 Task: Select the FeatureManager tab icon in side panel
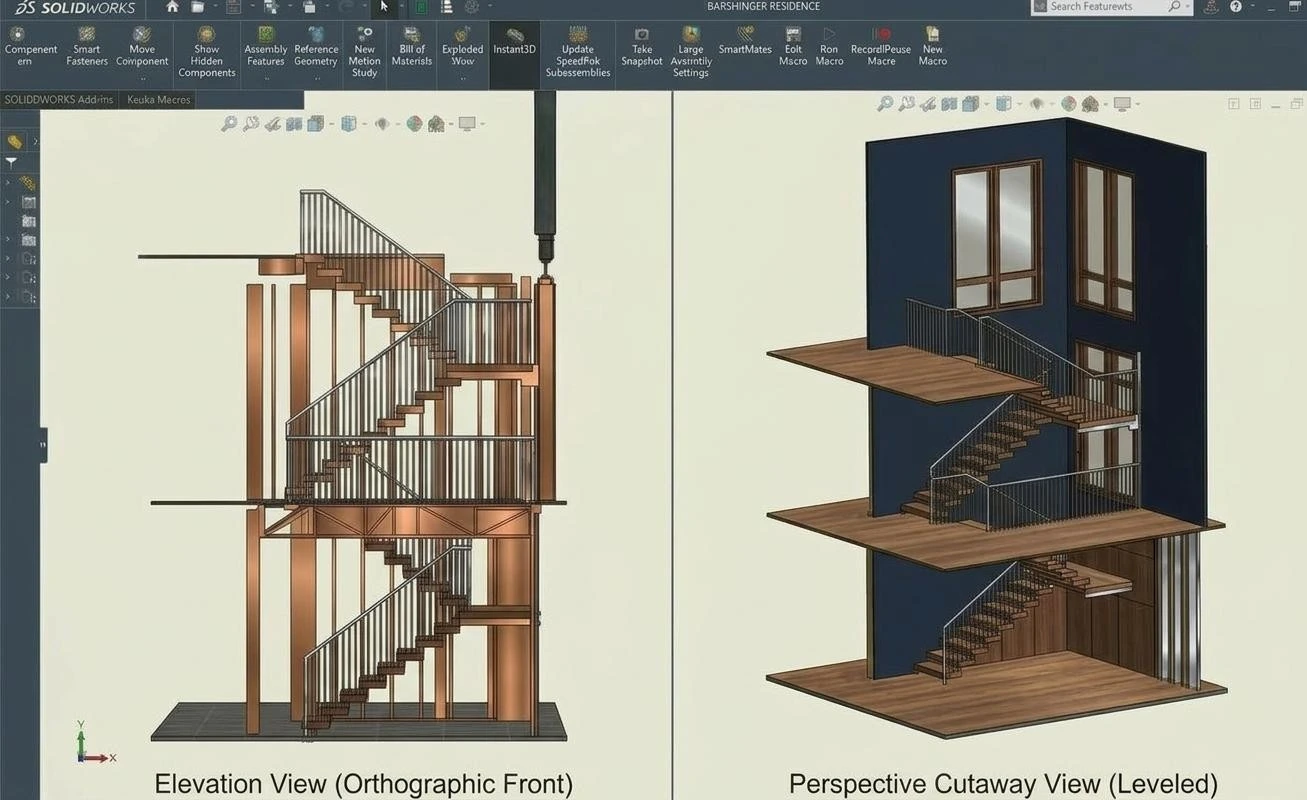pos(14,142)
